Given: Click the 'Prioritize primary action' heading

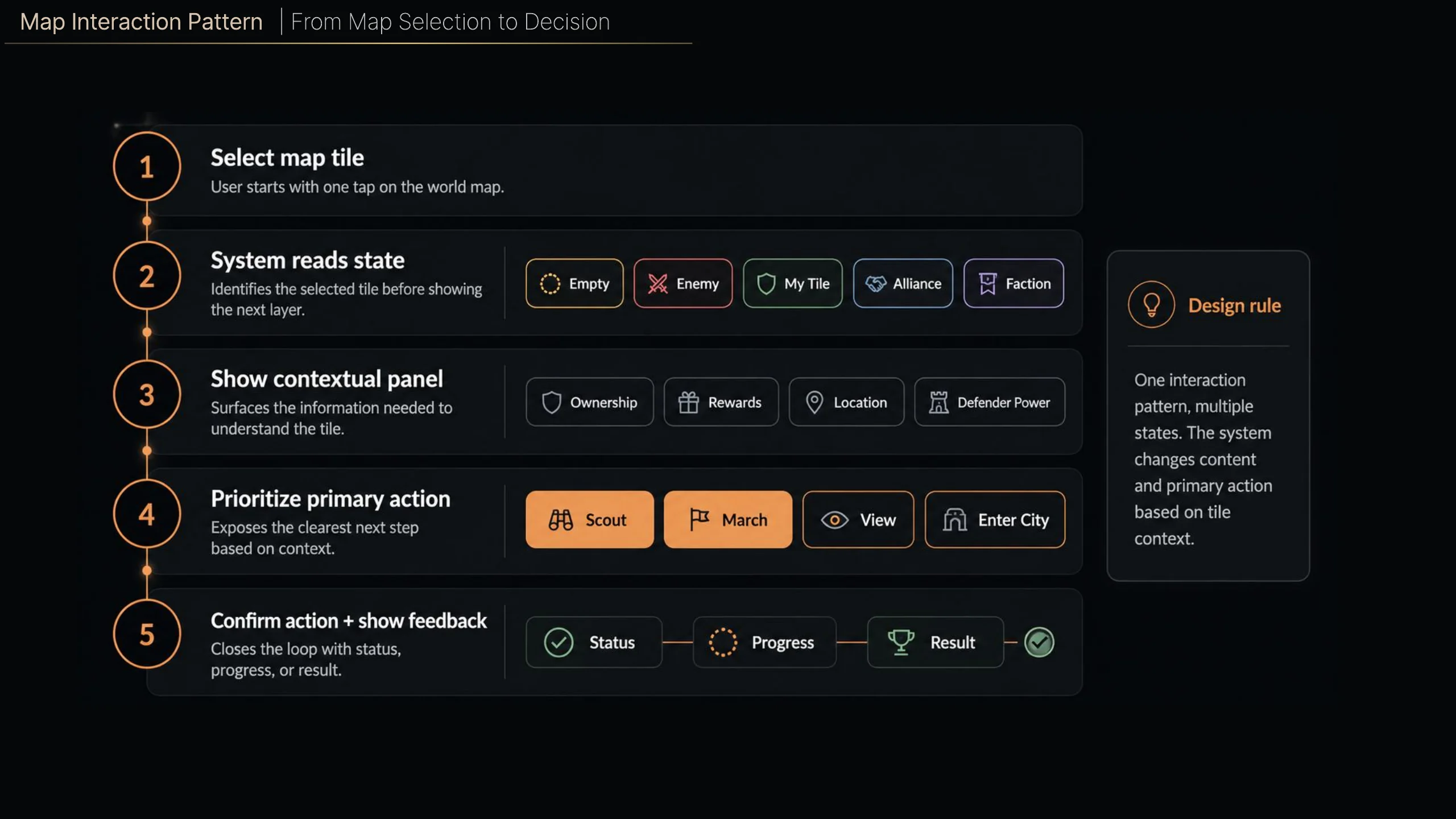Looking at the screenshot, I should click(x=330, y=499).
